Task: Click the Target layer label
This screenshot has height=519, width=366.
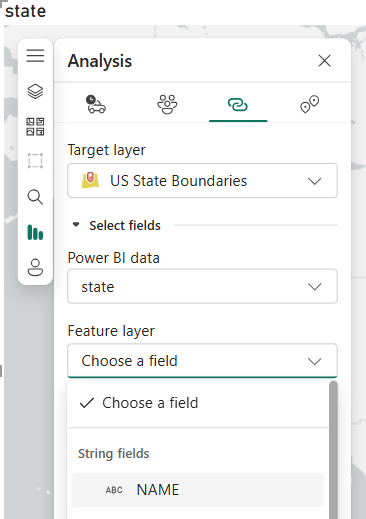Action: pyautogui.click(x=107, y=150)
